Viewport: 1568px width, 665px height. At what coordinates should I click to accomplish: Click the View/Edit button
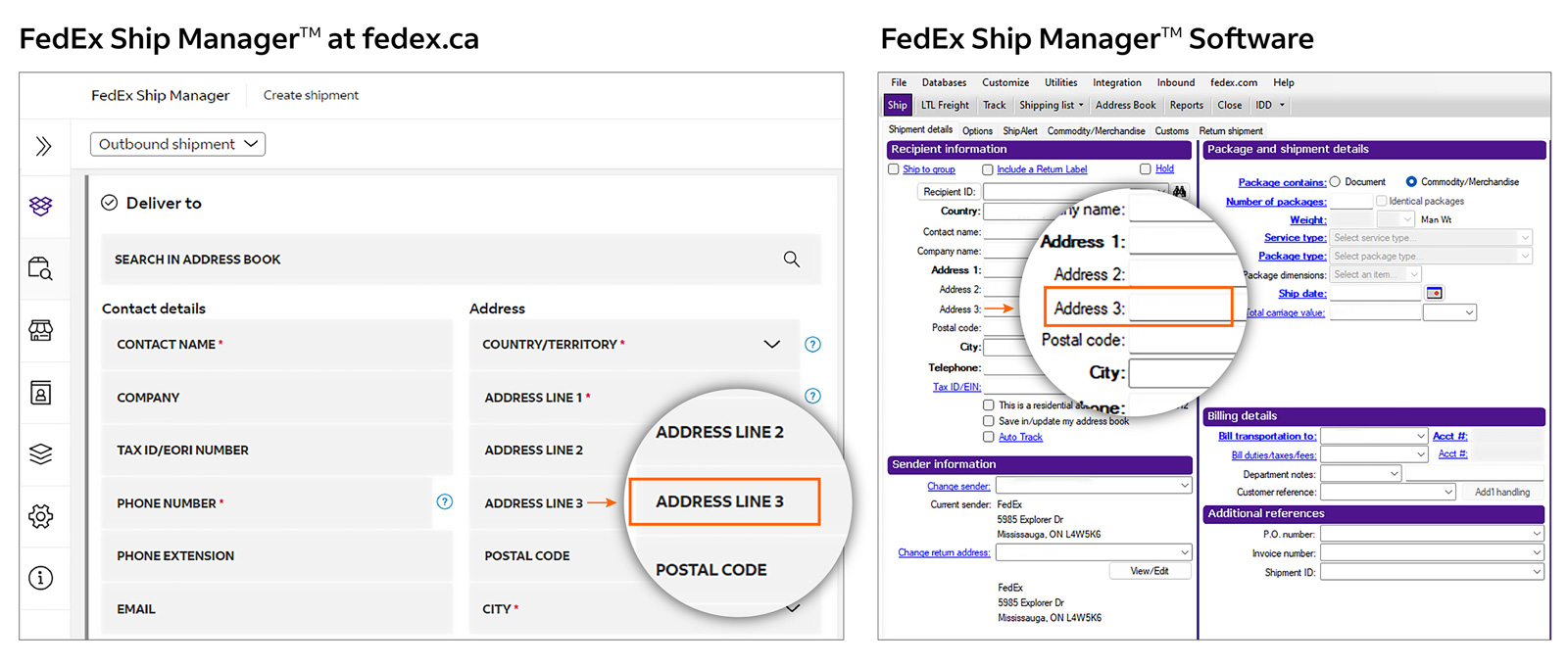coord(1150,571)
